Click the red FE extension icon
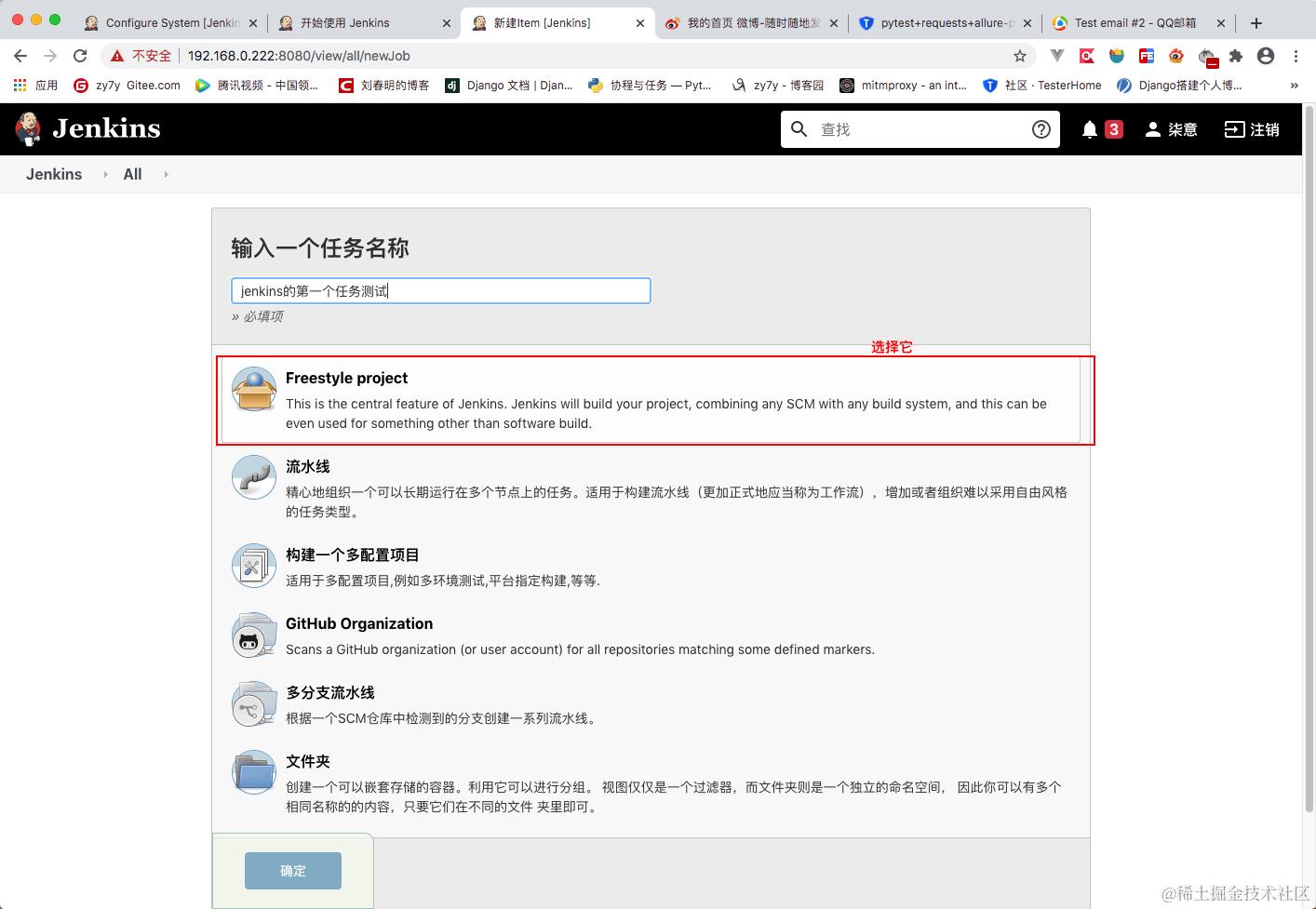 (1147, 56)
